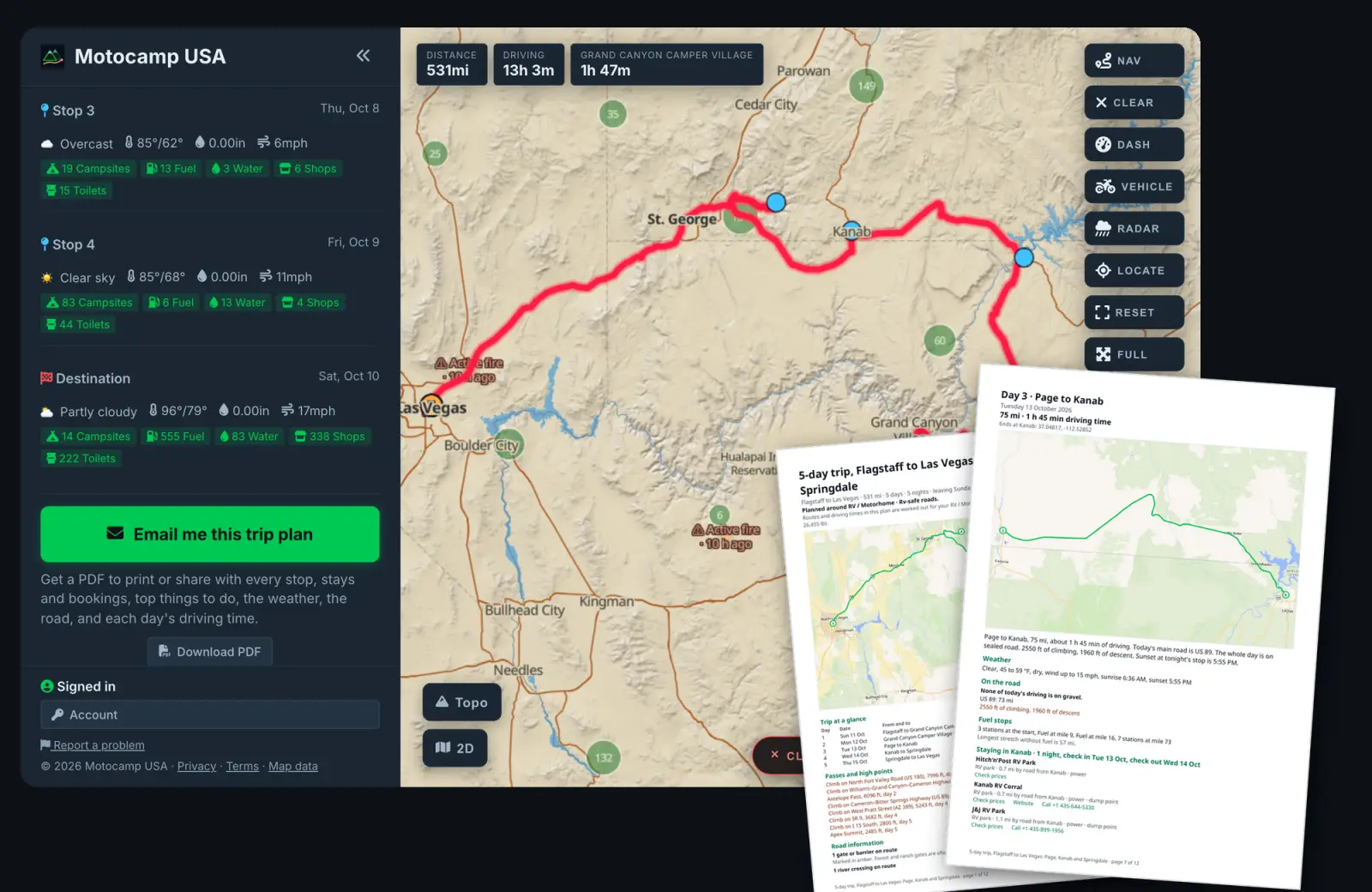Click the DISTANCE 531mi stat box
The image size is (1372, 892).
point(452,64)
